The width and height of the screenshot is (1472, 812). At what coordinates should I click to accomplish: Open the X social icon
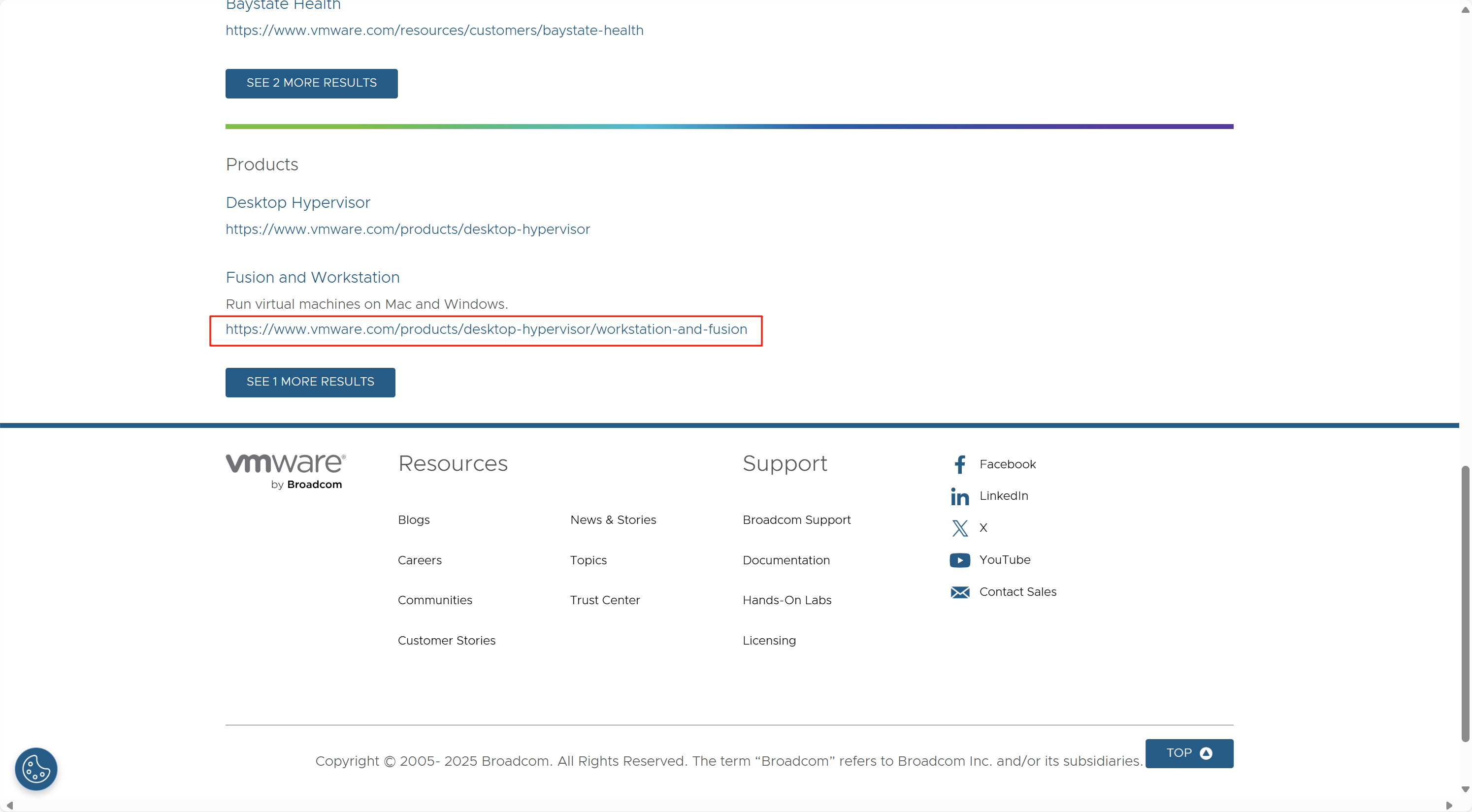pyautogui.click(x=959, y=528)
